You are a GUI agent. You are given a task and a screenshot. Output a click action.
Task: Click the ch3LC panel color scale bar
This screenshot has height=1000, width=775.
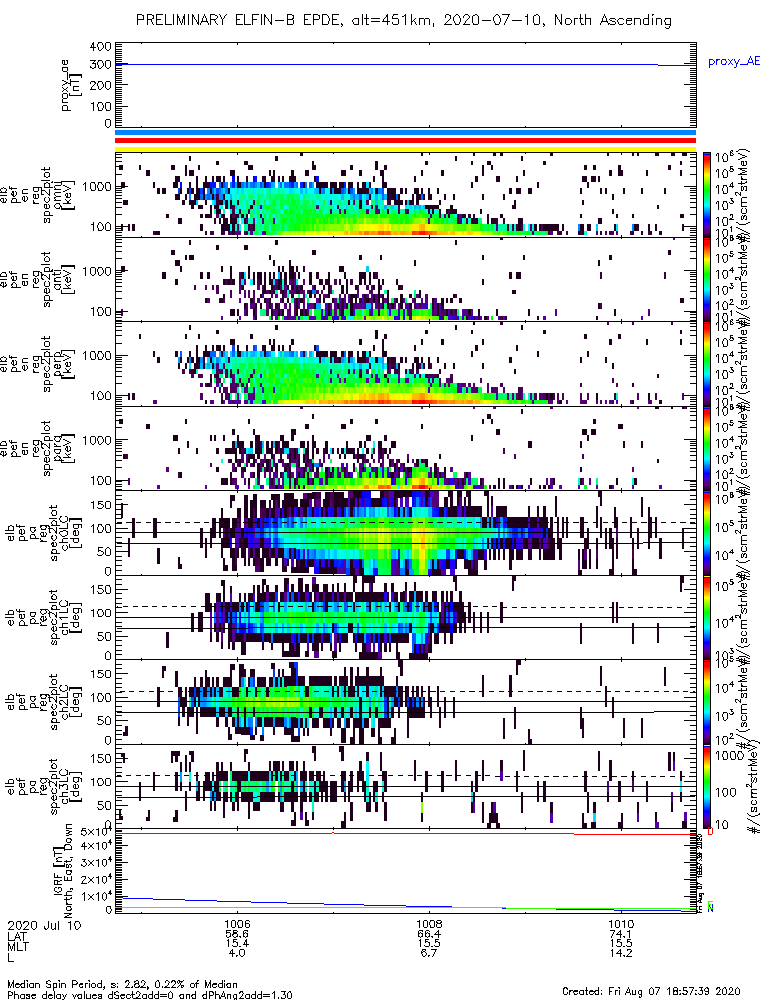click(707, 786)
